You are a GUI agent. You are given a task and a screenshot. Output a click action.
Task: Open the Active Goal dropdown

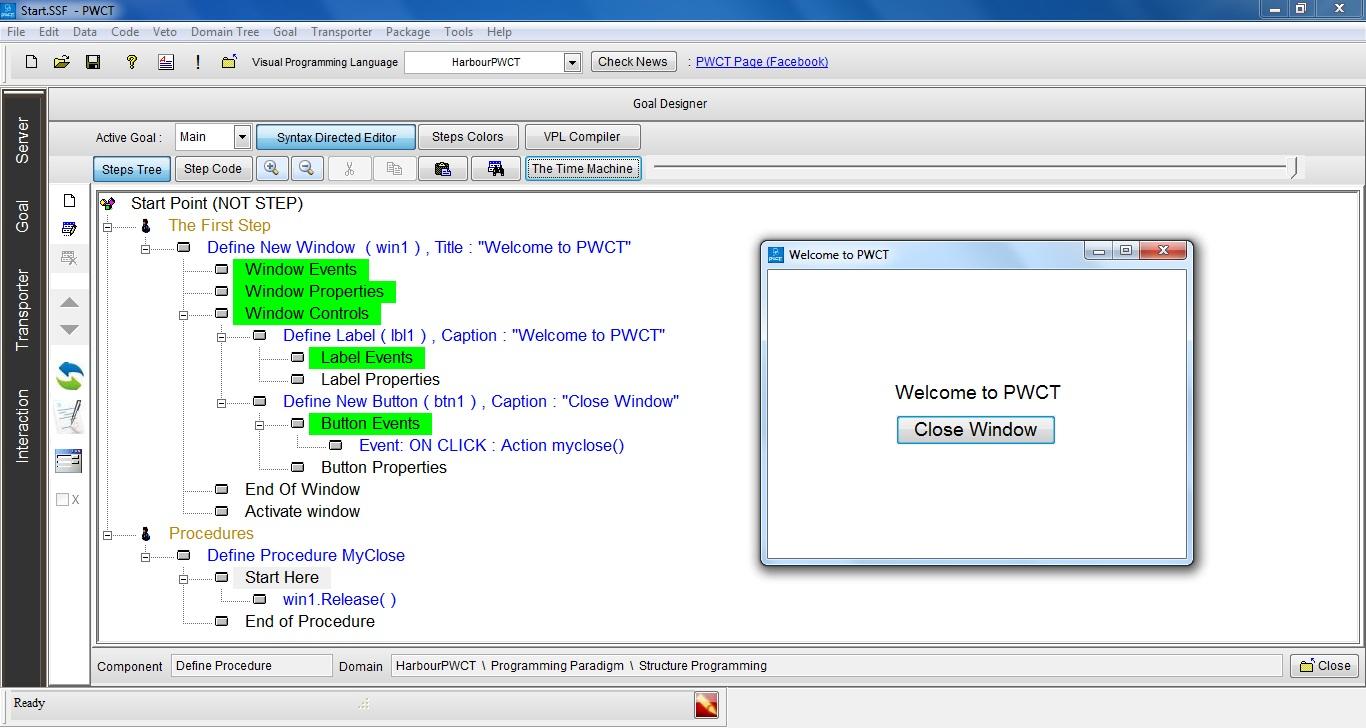tap(242, 137)
